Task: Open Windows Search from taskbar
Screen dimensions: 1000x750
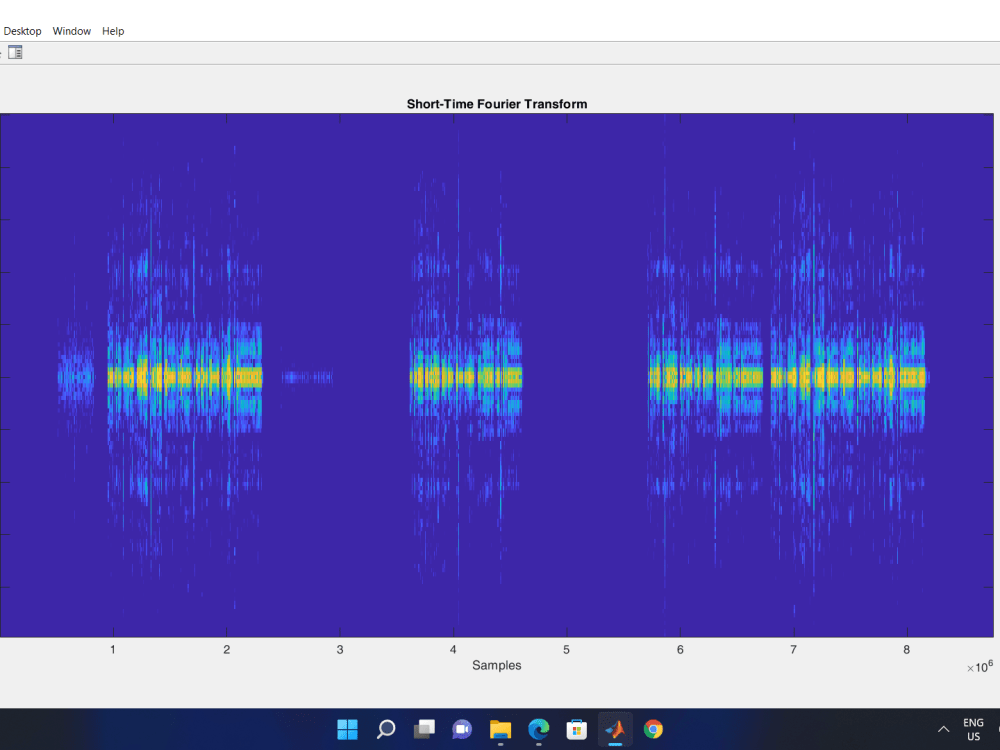Action: coord(386,729)
